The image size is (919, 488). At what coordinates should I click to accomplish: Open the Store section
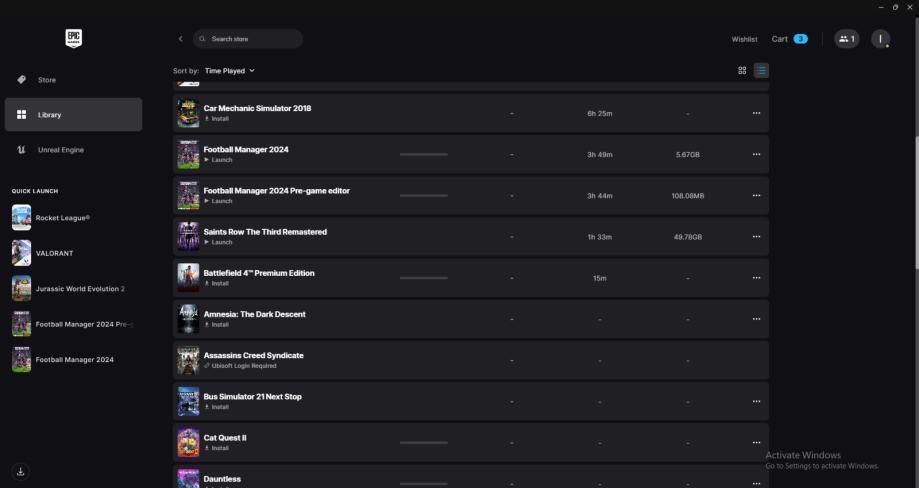47,80
